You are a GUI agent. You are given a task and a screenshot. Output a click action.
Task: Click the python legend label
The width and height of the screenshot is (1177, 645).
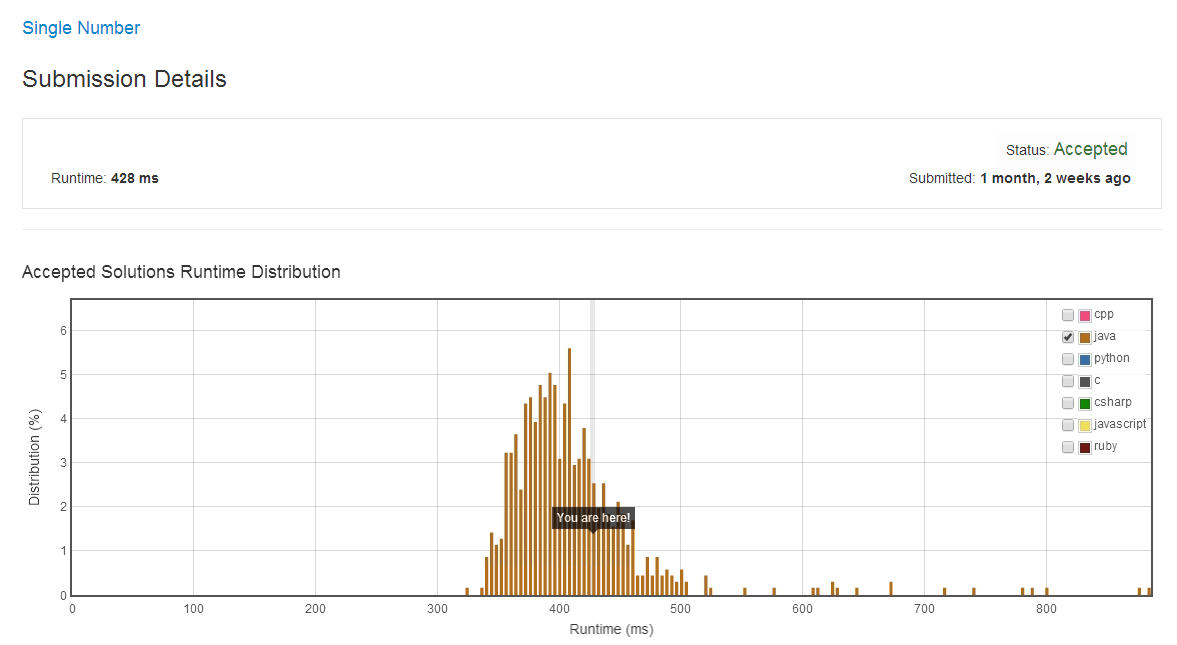(1112, 358)
